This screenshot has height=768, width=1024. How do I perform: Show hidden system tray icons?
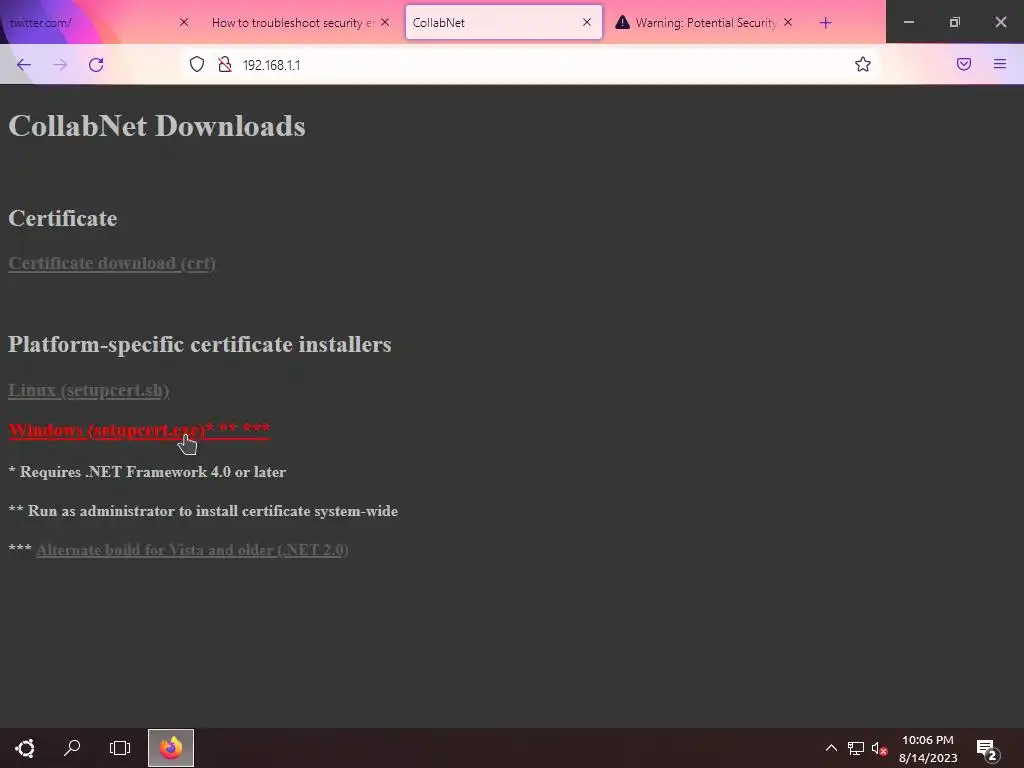(x=831, y=748)
